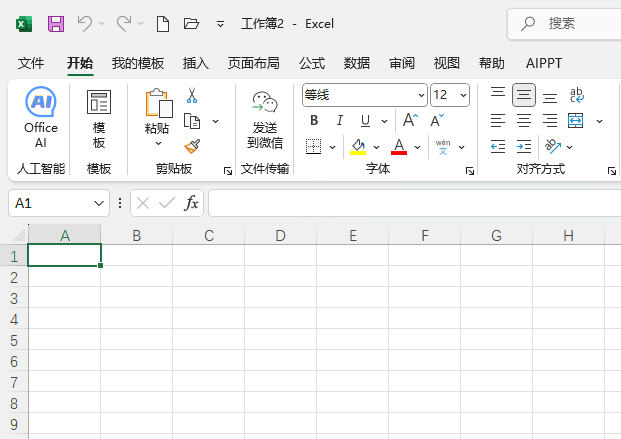621x439 pixels.
Task: Click text orientation icon
Action: (x=553, y=146)
